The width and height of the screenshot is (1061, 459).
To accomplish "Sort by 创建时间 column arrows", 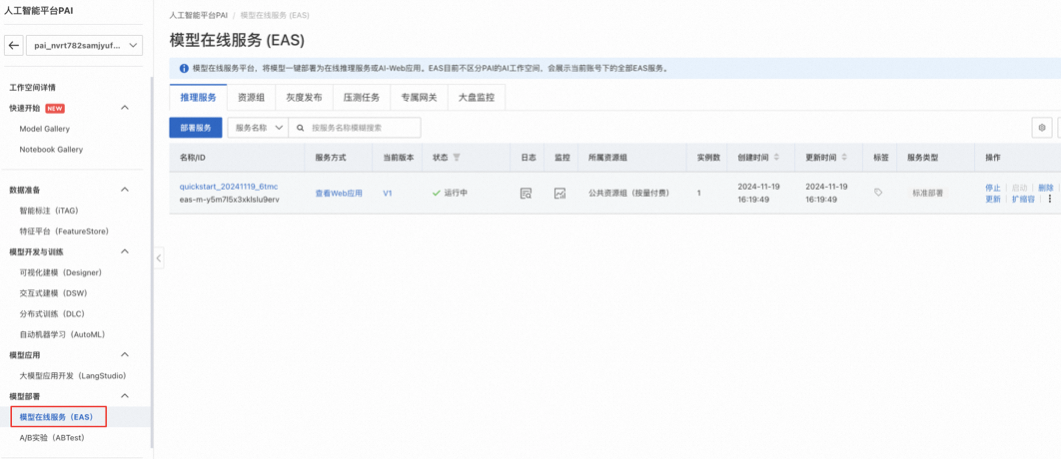I will pyautogui.click(x=776, y=157).
